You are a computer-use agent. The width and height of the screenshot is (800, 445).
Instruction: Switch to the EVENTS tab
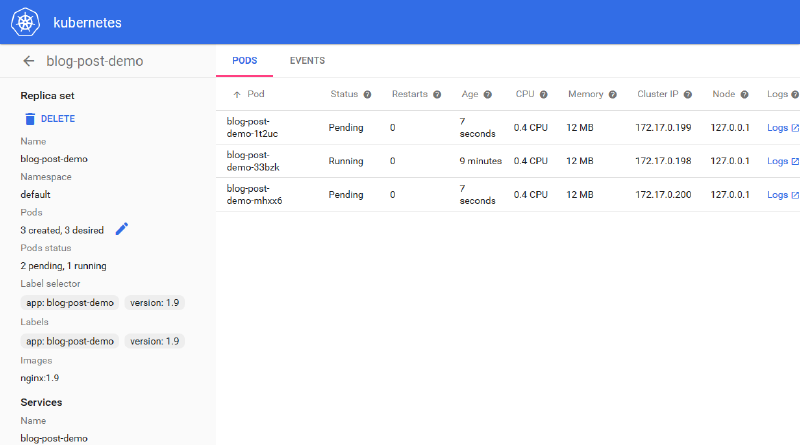307,61
